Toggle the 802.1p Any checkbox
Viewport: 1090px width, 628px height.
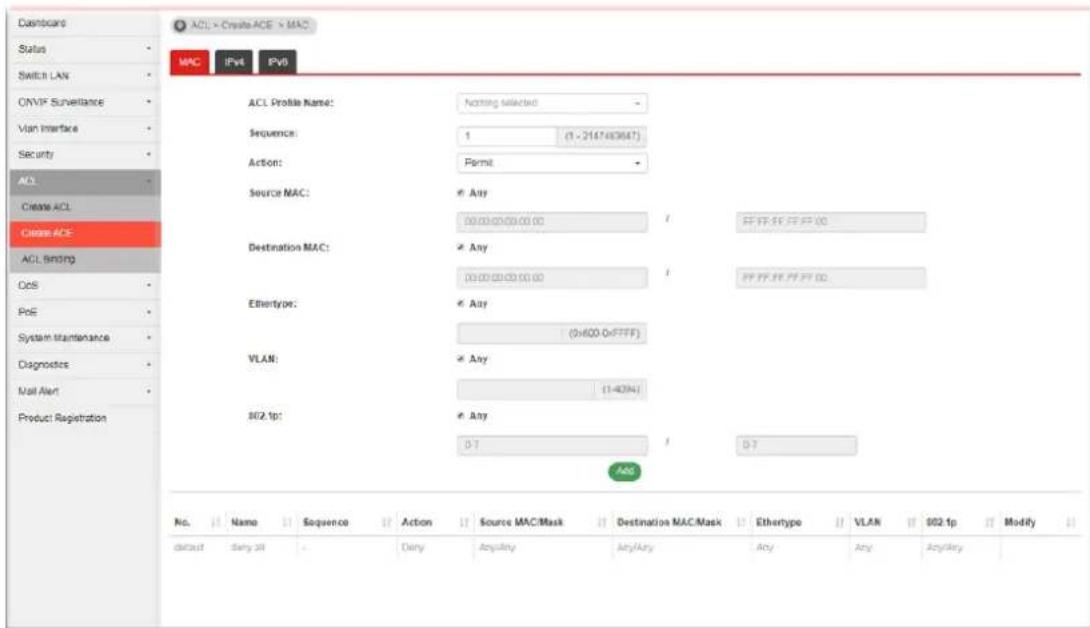coord(460,416)
